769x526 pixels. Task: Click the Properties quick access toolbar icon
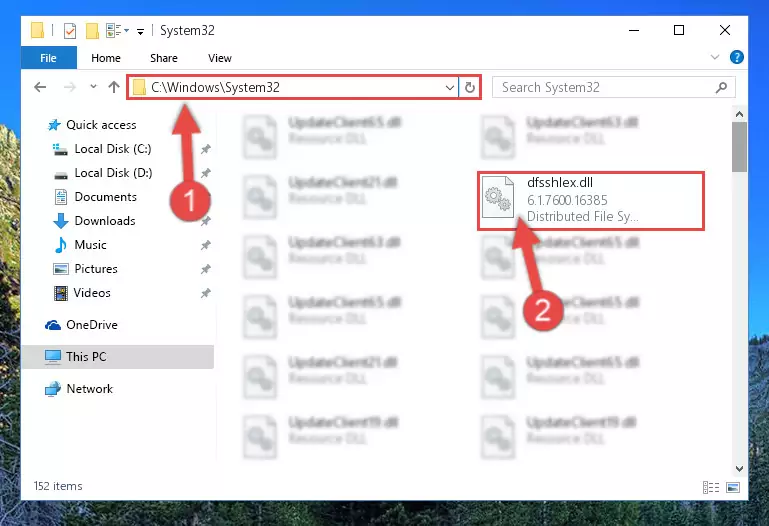coord(70,31)
